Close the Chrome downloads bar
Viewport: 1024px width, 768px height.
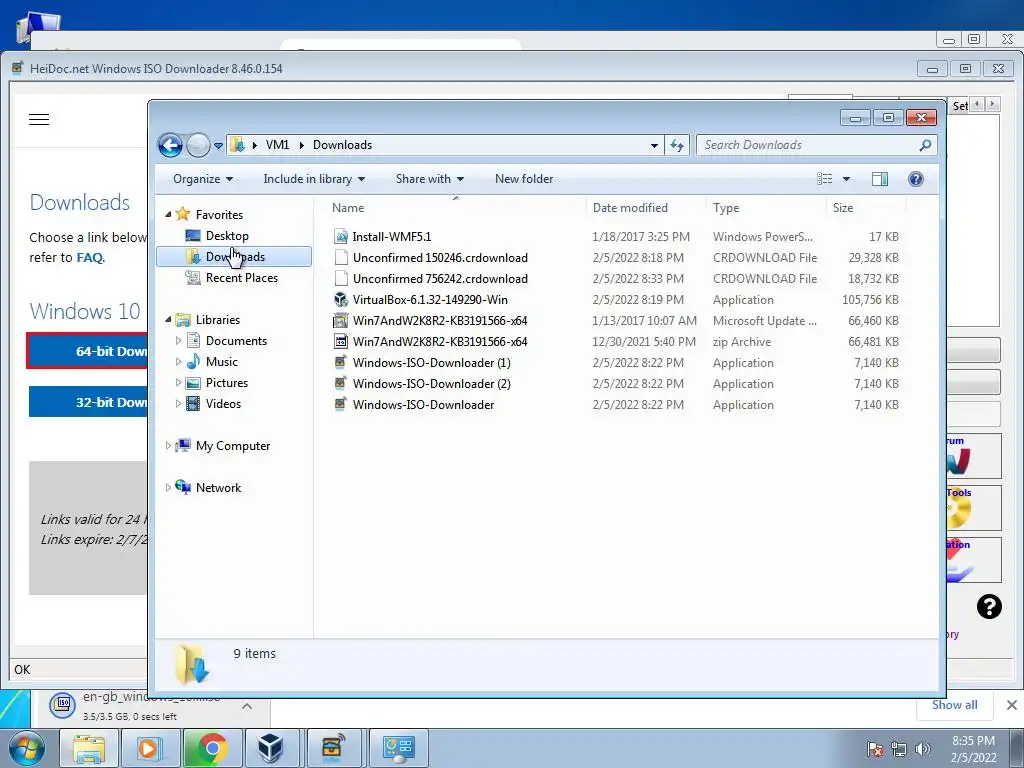click(1012, 705)
